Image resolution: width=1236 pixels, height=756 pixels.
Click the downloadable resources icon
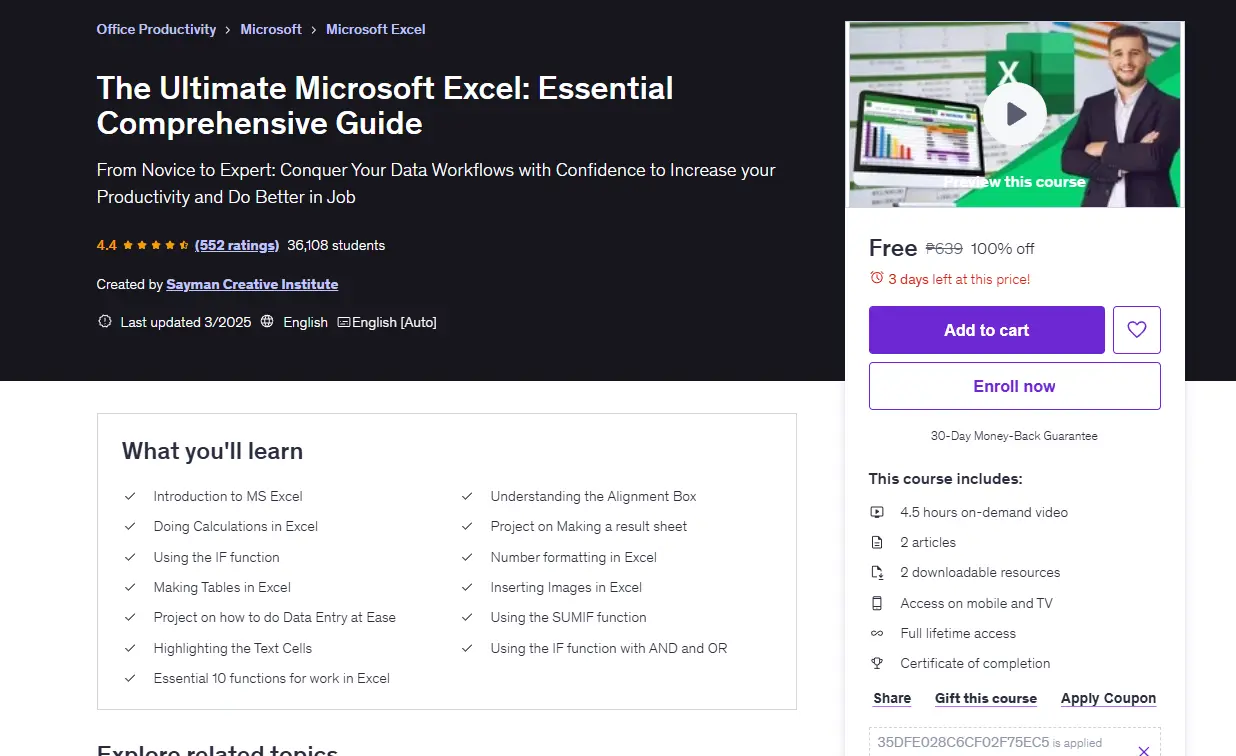[x=877, y=572]
